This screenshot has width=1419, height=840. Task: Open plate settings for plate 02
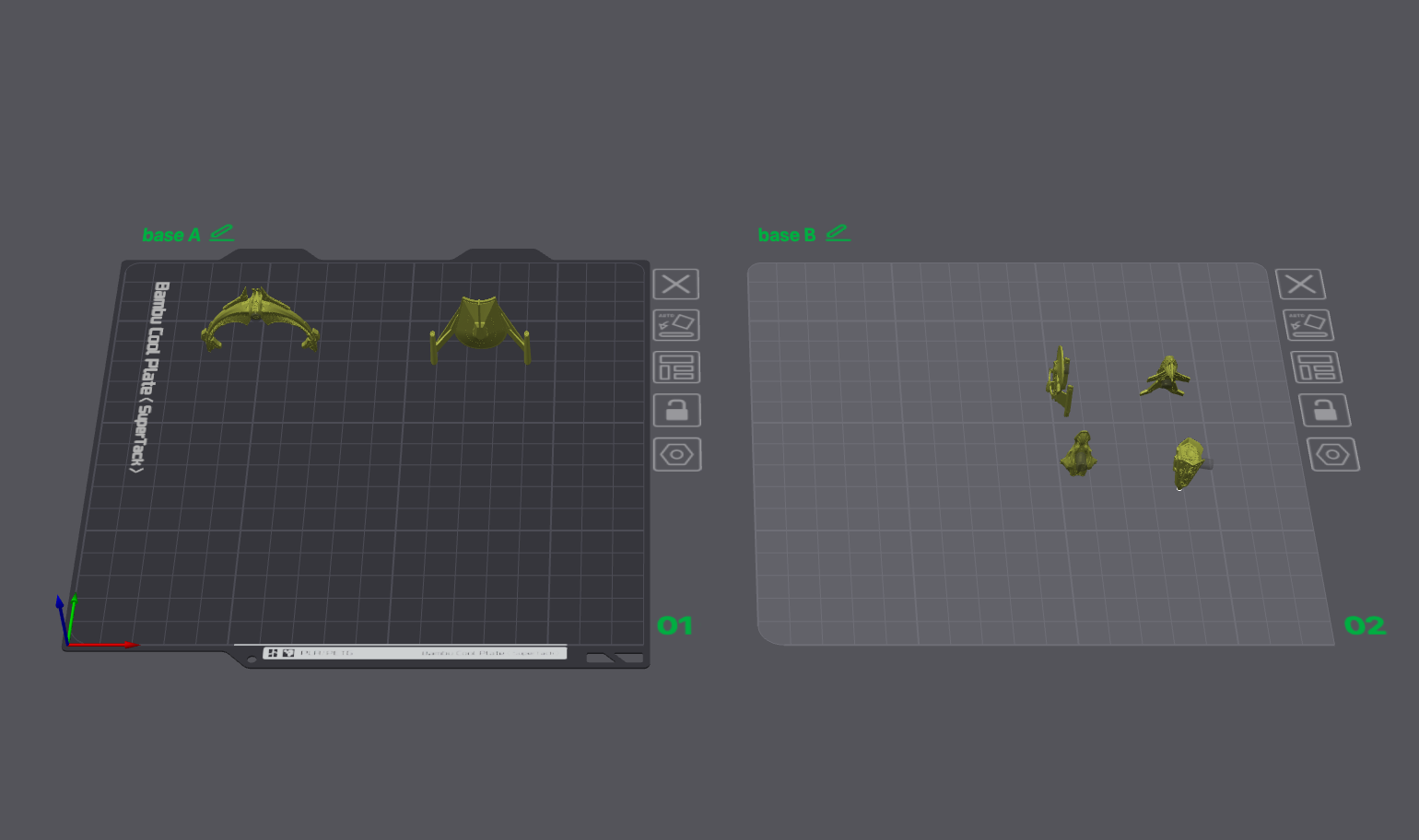tap(1333, 454)
